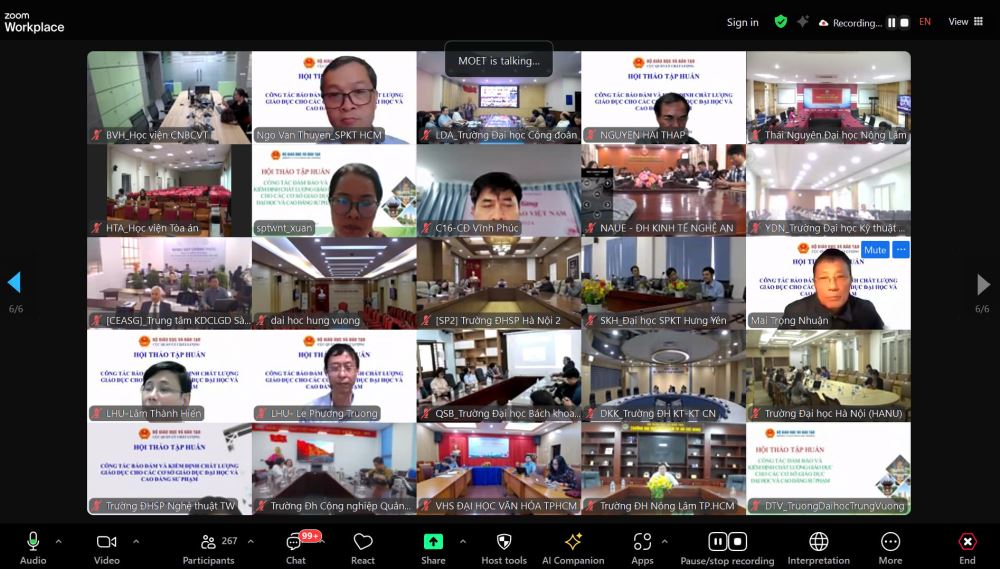Go to previous gallery page with left arrow
The width and height of the screenshot is (1000, 569).
tap(14, 283)
